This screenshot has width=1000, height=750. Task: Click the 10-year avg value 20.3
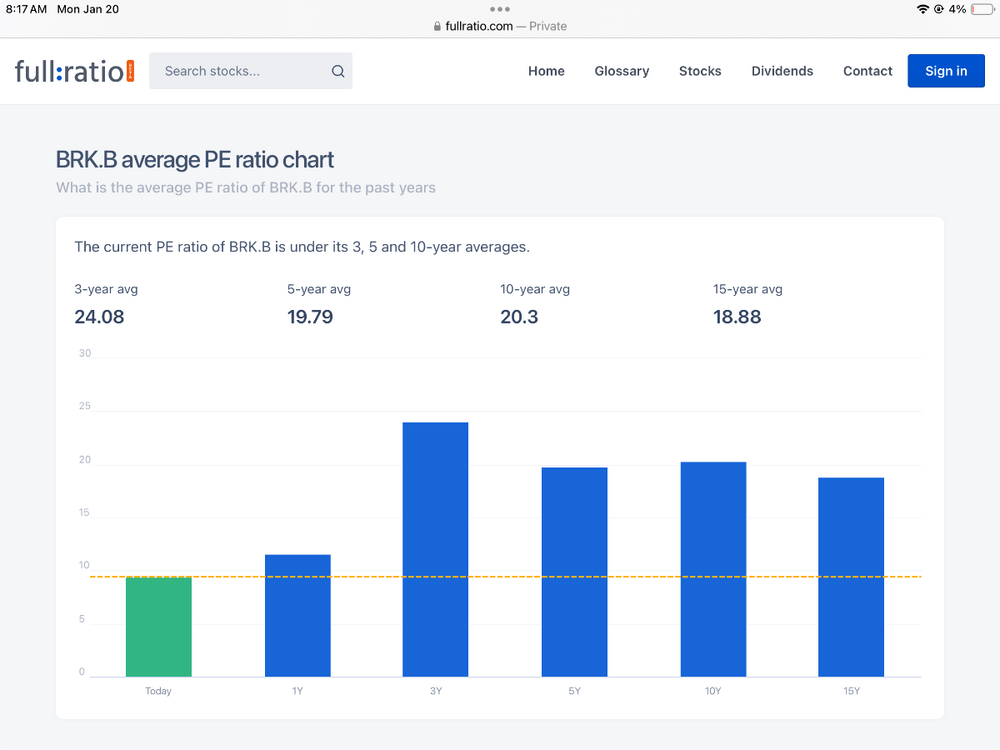519,317
